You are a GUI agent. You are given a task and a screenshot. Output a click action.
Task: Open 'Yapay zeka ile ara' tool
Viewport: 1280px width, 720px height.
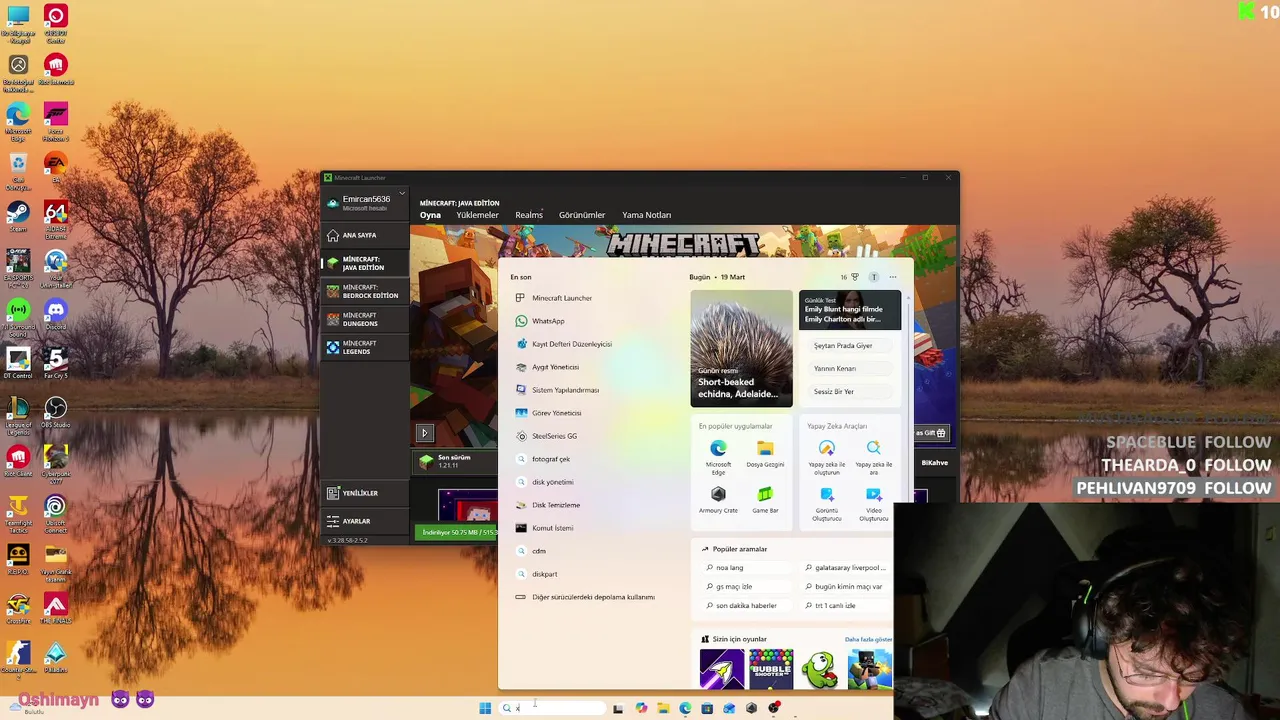coord(873,457)
